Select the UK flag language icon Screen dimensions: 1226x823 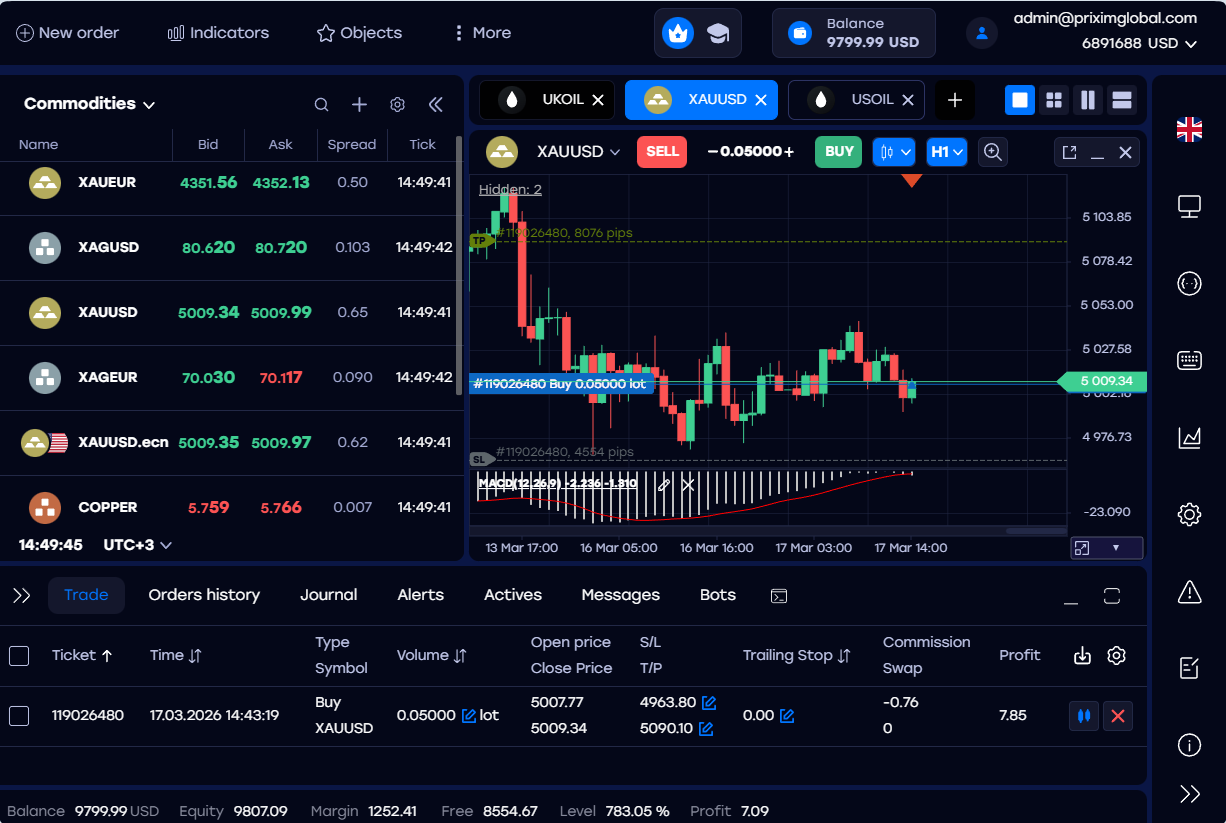pos(1189,129)
